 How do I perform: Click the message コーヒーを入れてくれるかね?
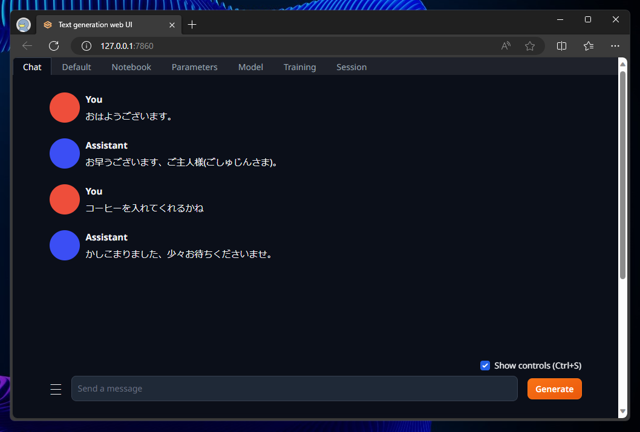pyautogui.click(x=144, y=208)
